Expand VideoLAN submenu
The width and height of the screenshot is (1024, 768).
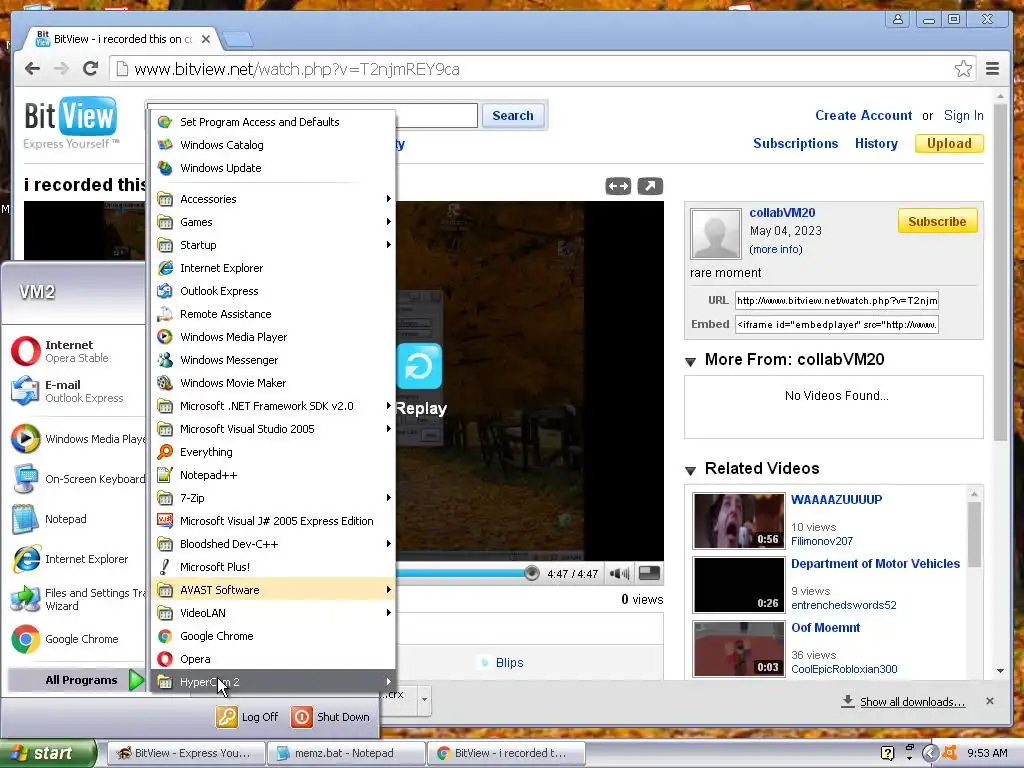click(x=274, y=613)
